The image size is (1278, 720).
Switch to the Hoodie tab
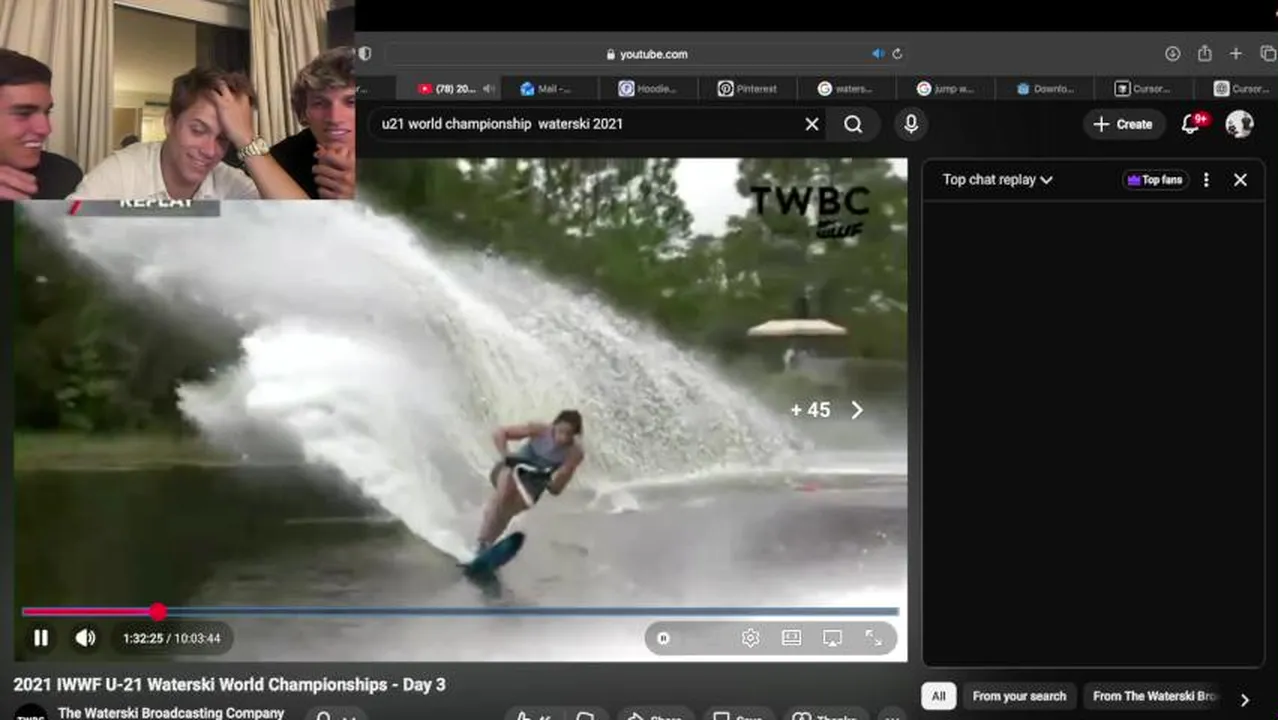pyautogui.click(x=647, y=88)
